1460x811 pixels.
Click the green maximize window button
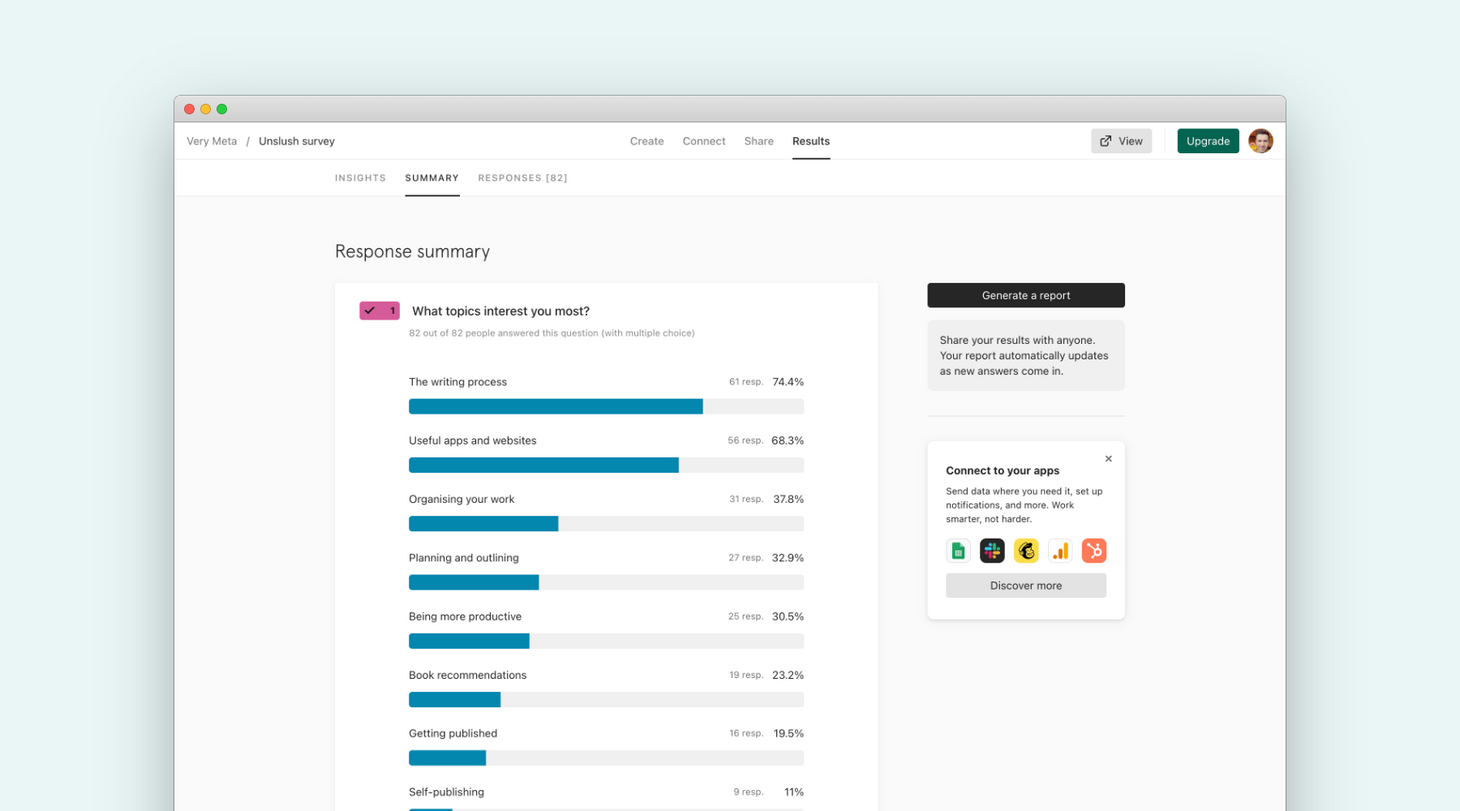click(222, 109)
